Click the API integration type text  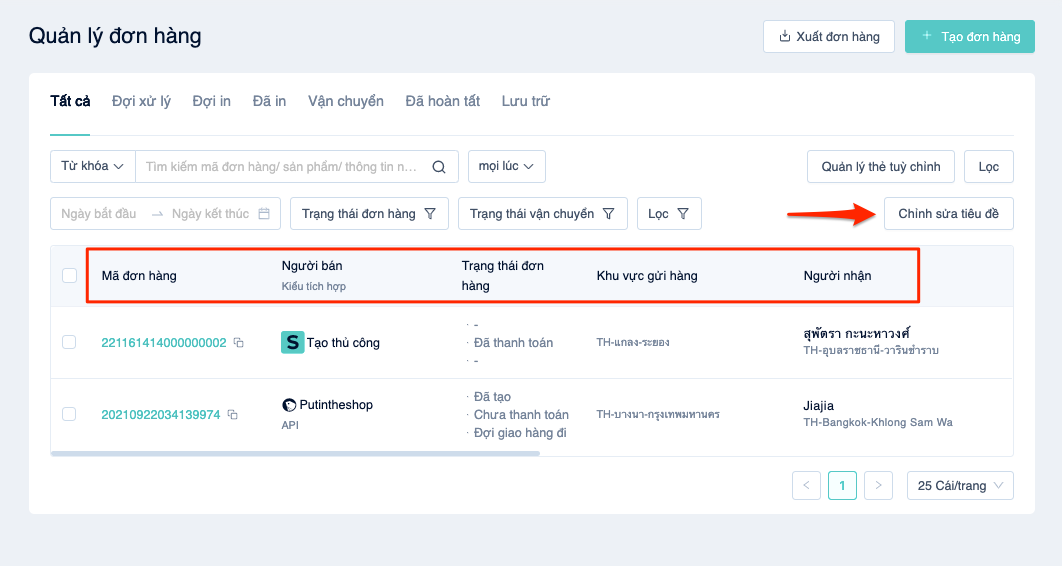pyautogui.click(x=290, y=425)
